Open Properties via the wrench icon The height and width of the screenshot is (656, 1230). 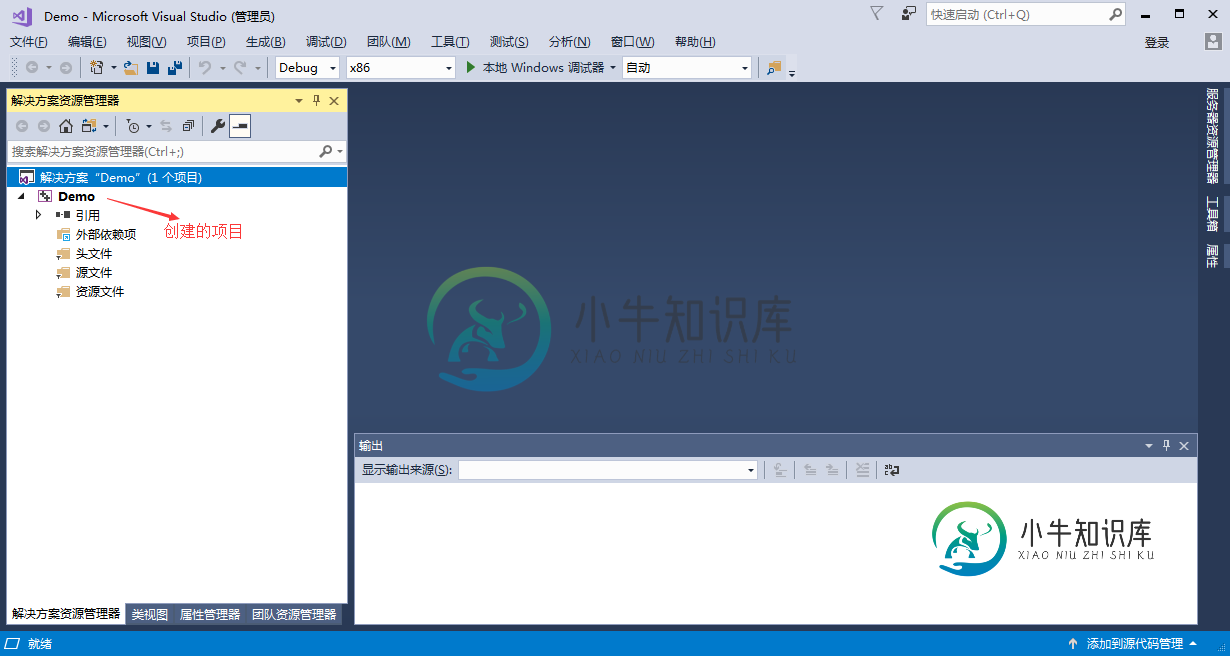[x=217, y=126]
